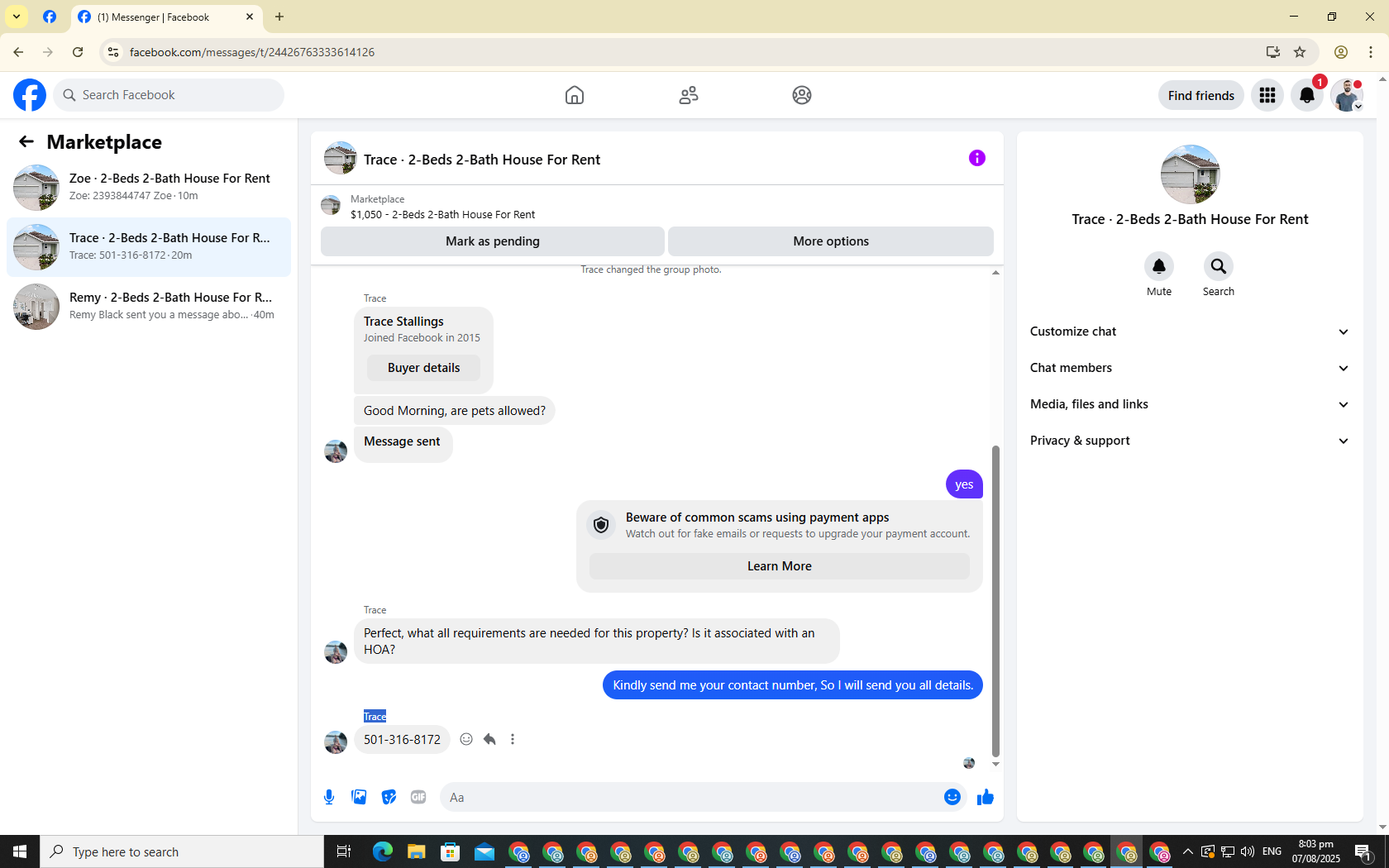Record a voice clip
This screenshot has width=1389, height=868.
(329, 797)
